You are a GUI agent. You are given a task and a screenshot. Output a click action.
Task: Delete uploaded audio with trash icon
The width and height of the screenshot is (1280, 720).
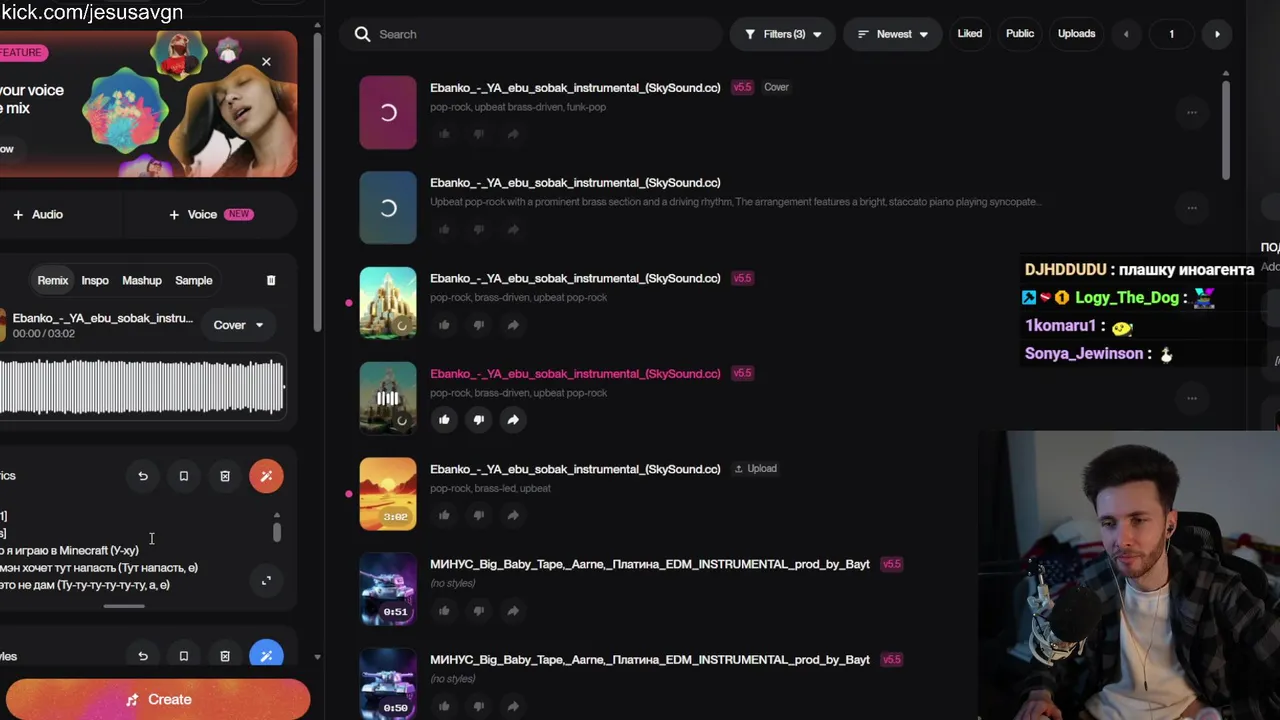point(271,280)
